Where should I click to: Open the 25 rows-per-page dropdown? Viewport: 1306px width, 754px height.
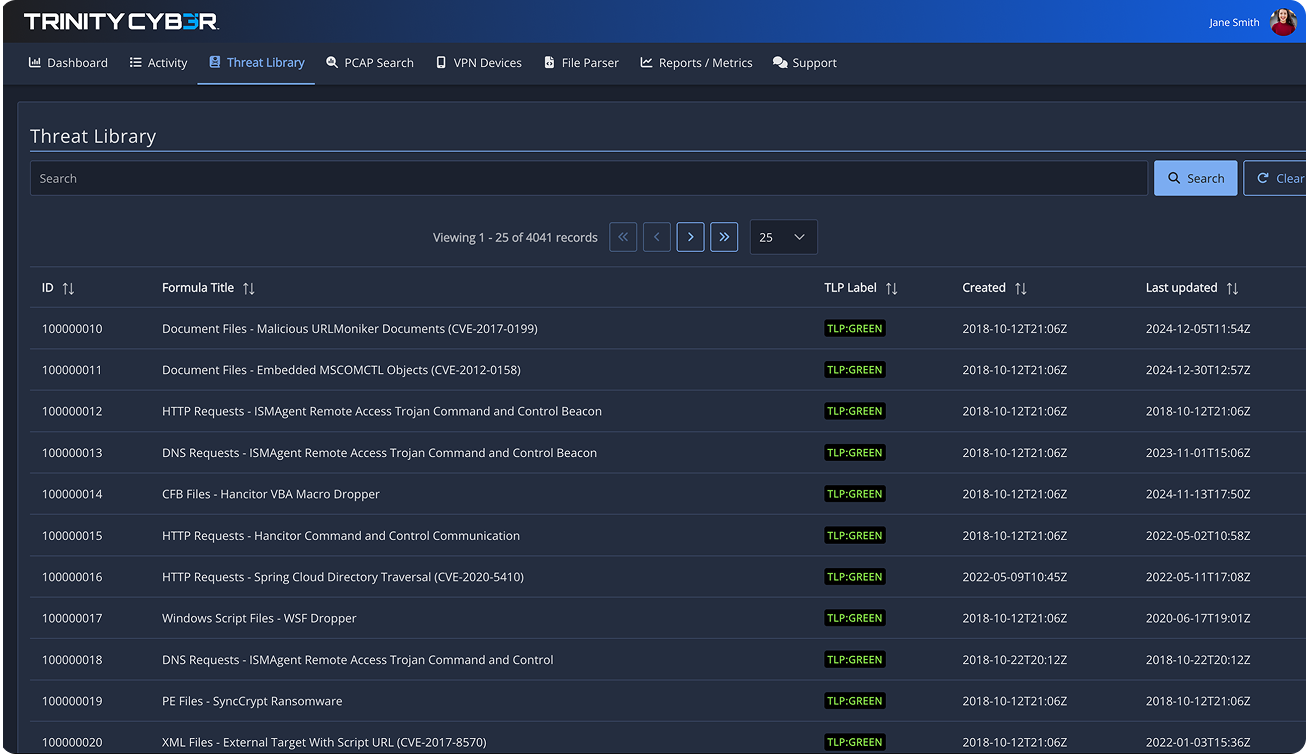coord(784,237)
